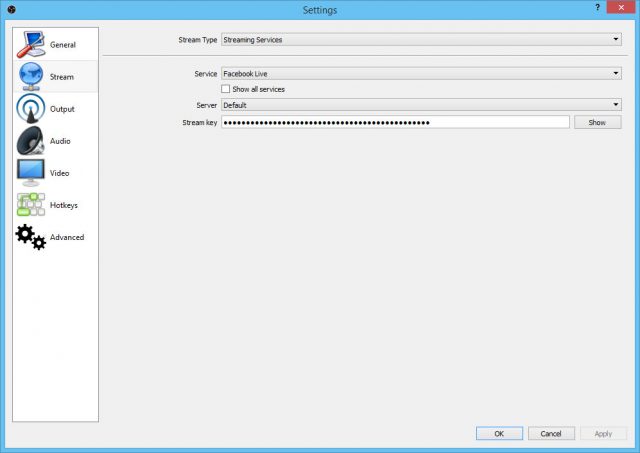Open Output settings via the broadcast icon
This screenshot has height=453, width=640.
[x=30, y=109]
